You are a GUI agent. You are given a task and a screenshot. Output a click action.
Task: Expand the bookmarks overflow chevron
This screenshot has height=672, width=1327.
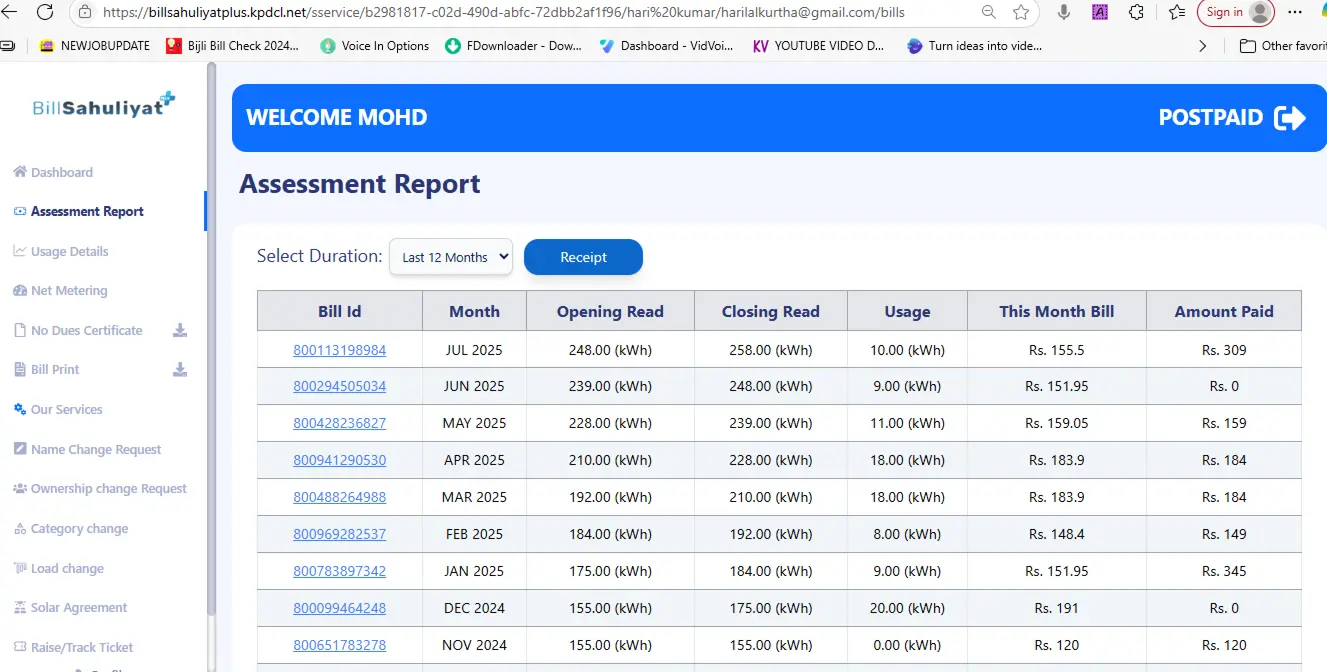click(1202, 46)
